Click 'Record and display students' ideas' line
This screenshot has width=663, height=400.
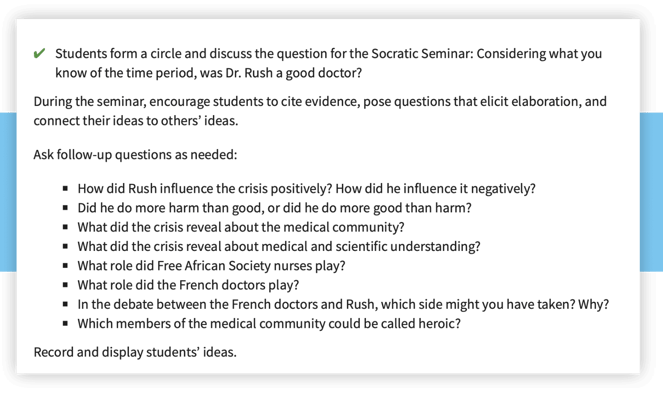135,352
